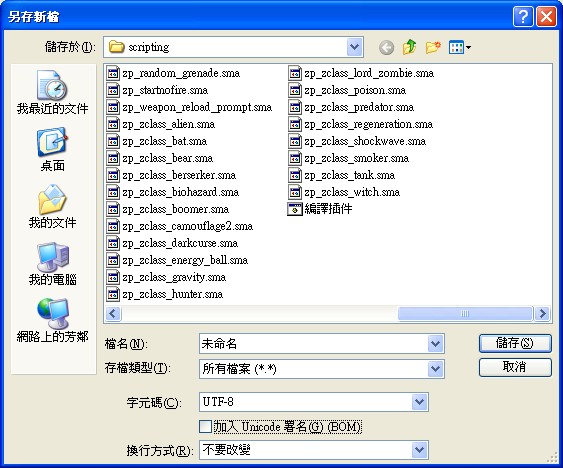Go to 桌面 in sidebar

click(x=52, y=149)
